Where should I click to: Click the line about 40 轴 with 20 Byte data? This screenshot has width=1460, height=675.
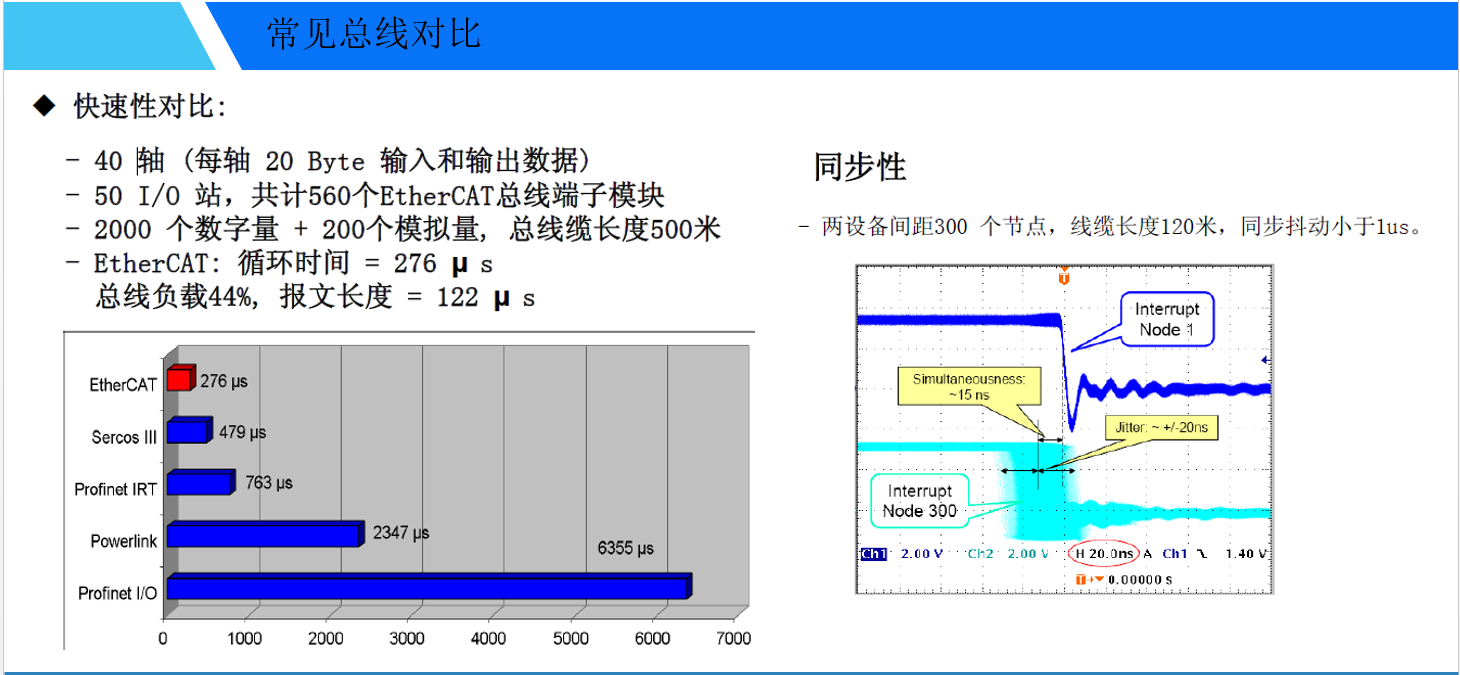(342, 160)
